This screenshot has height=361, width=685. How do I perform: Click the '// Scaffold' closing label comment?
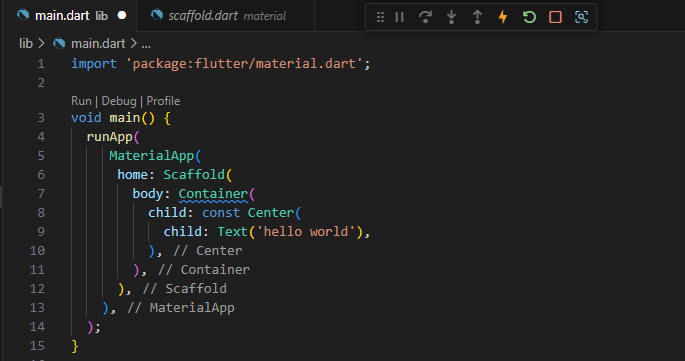[x=185, y=289]
